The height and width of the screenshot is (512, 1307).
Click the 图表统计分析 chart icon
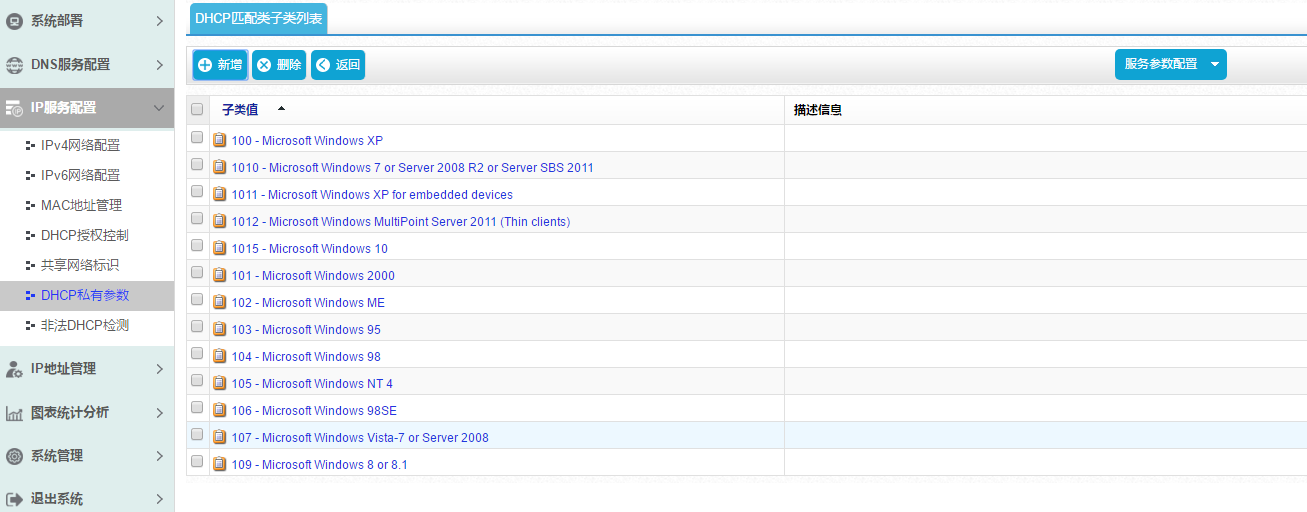pyautogui.click(x=14, y=413)
